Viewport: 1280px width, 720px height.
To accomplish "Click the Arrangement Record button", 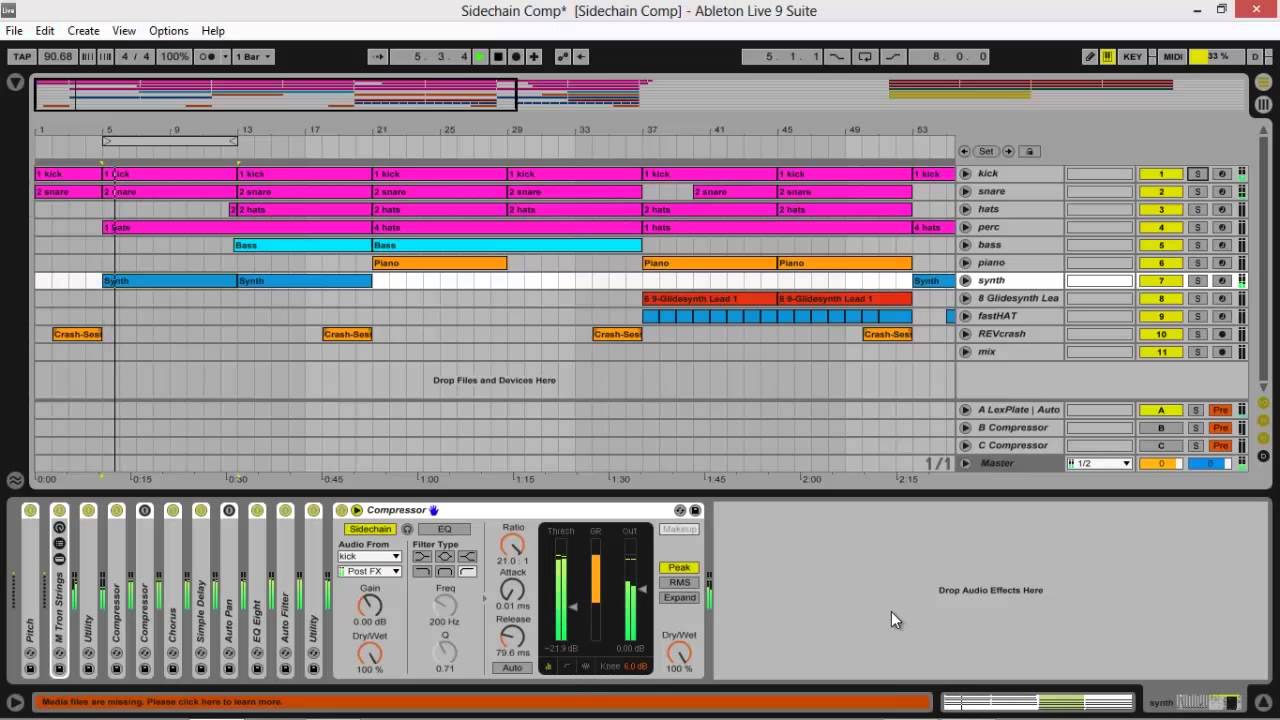I will click(x=516, y=57).
